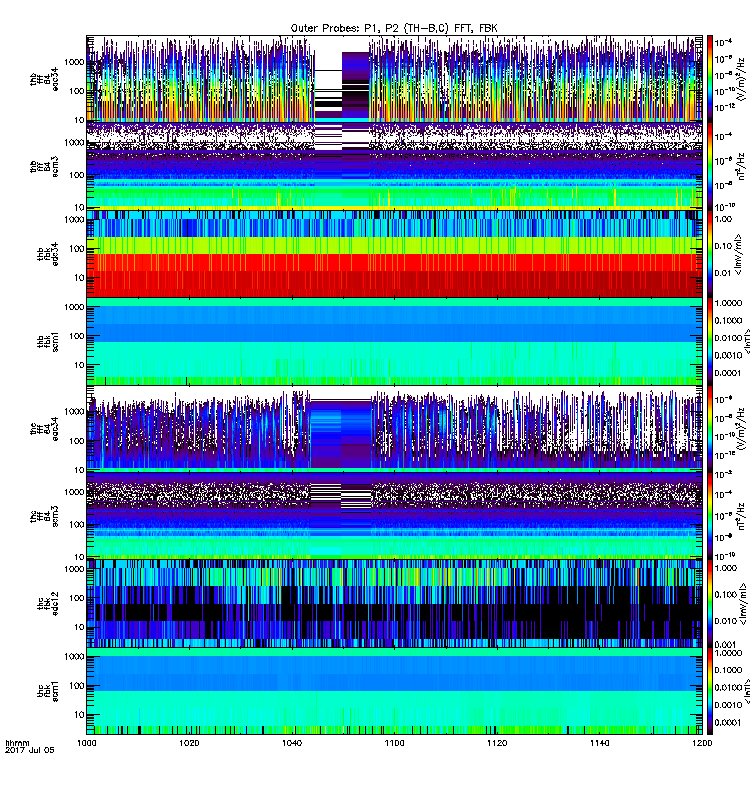Click the color bar beside the thb edc34 panel
The width and height of the screenshot is (750, 800).
point(709,254)
